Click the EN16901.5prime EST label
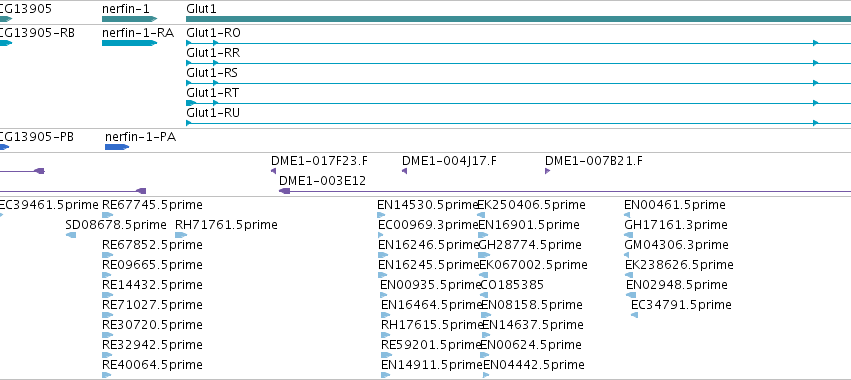Screen dimensions: 851x380 529,225
